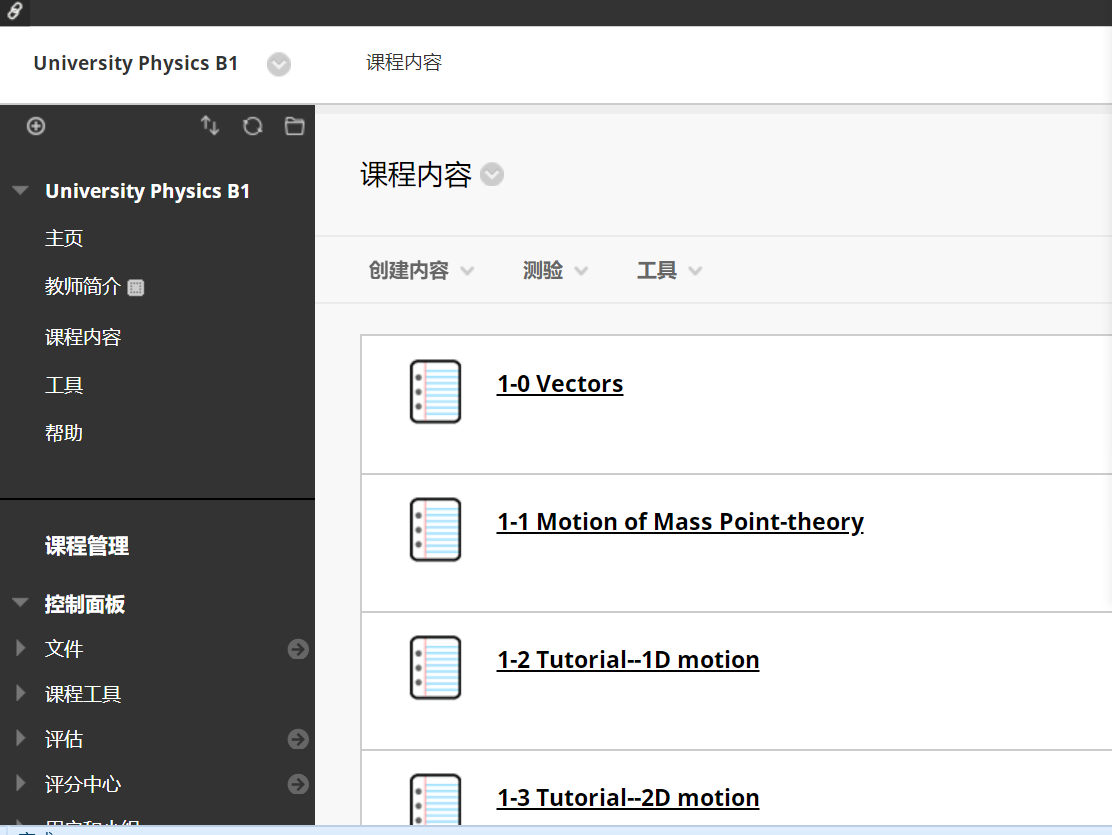The width and height of the screenshot is (1112, 835).
Task: Collapse the University Physics B1 sidebar section
Action: point(20,192)
